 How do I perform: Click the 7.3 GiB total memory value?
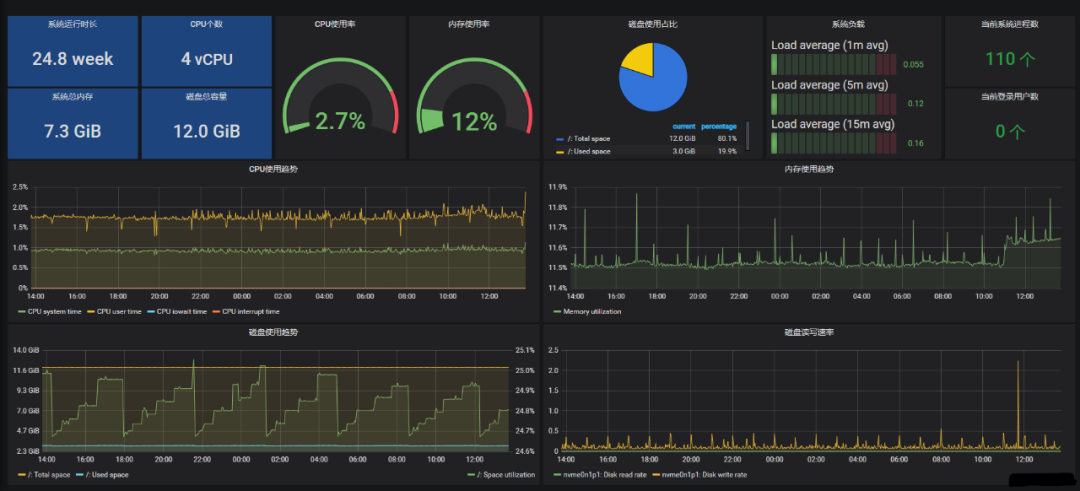coord(72,131)
